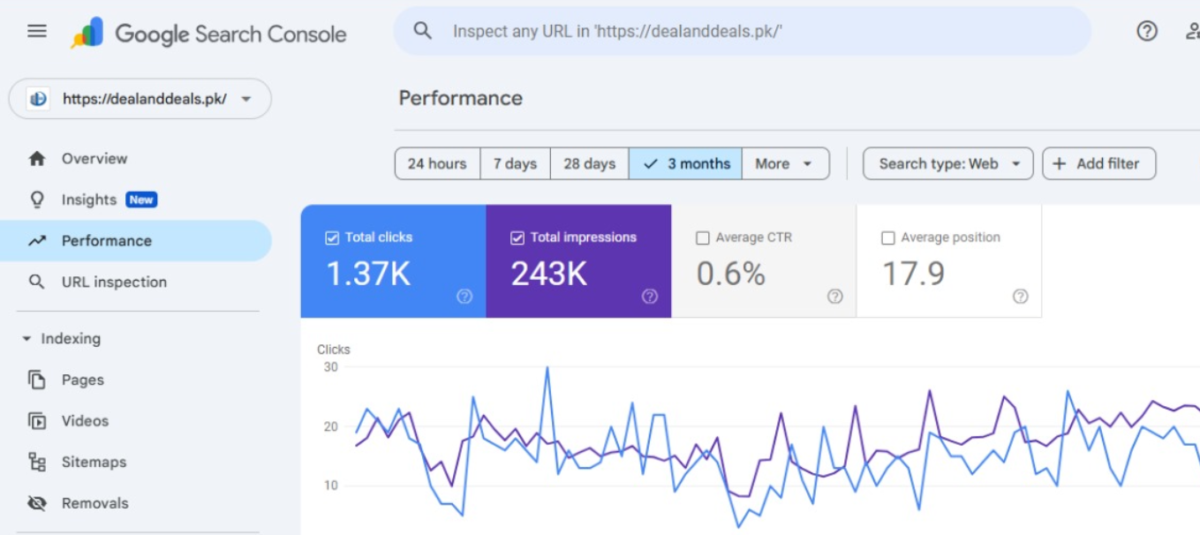Viewport: 1200px width, 535px height.
Task: Enable the Average position checkbox
Action: pos(888,238)
